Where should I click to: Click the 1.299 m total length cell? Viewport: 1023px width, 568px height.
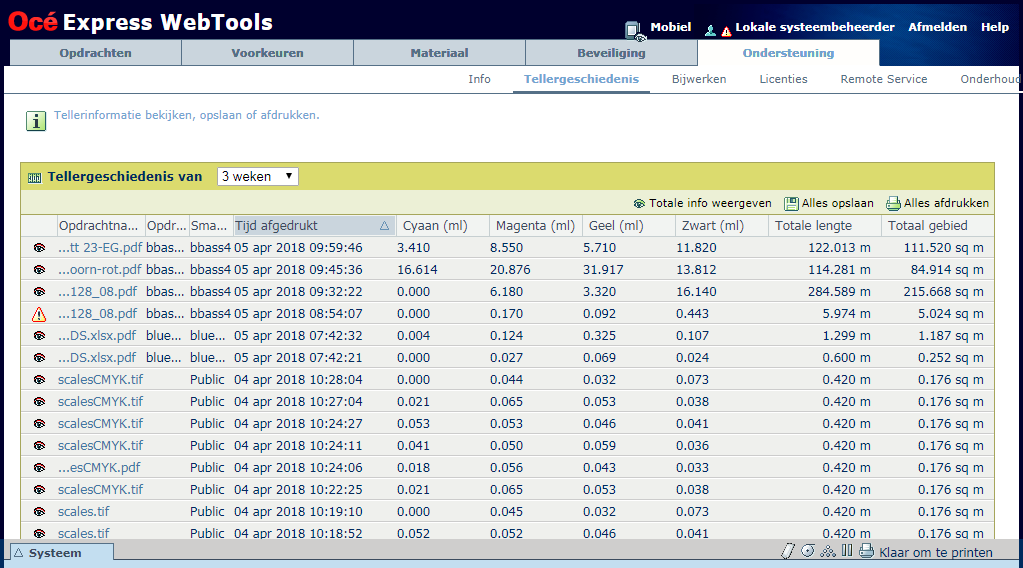coord(846,336)
